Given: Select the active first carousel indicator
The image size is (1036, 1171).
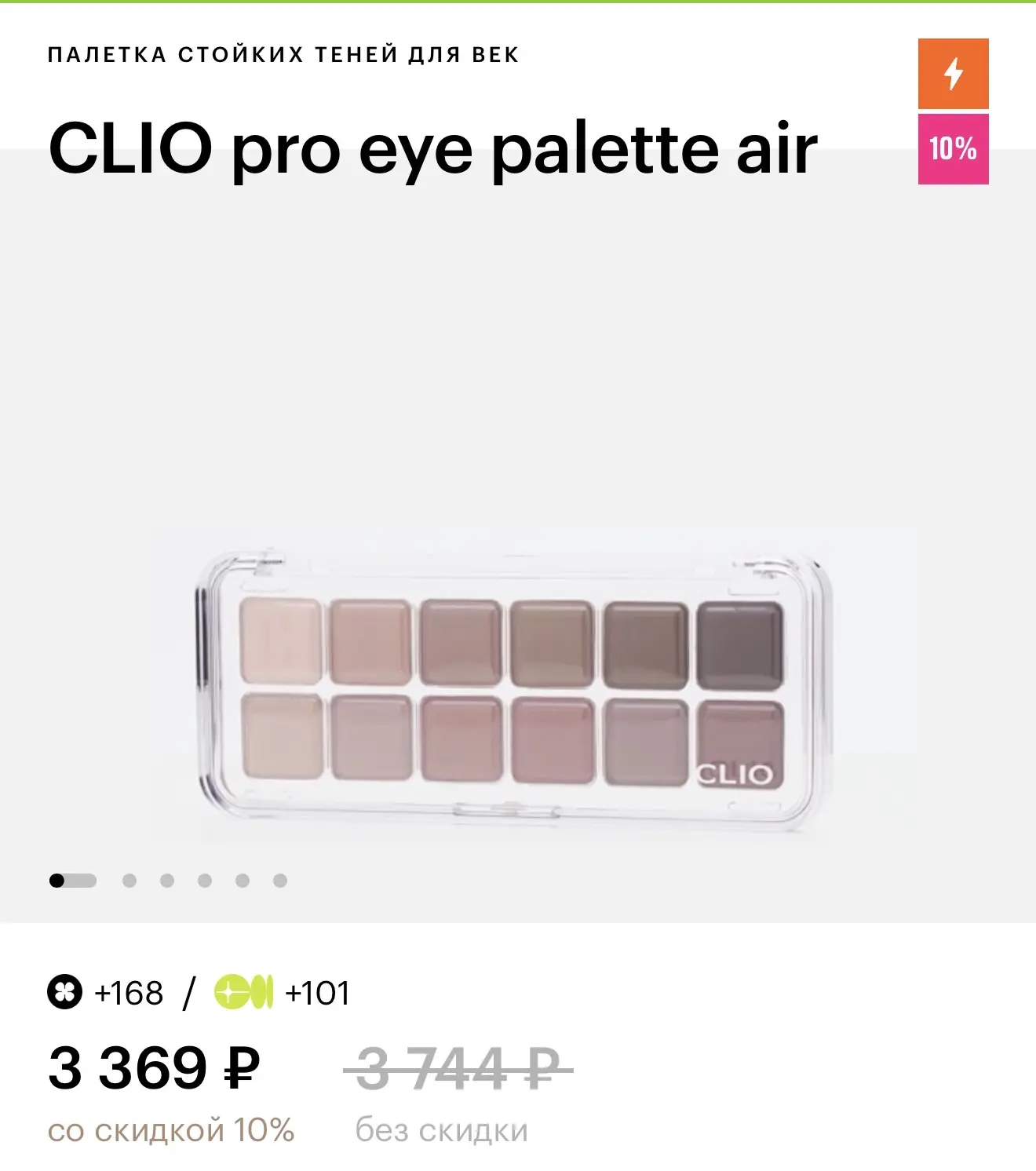Looking at the screenshot, I should click(x=72, y=881).
